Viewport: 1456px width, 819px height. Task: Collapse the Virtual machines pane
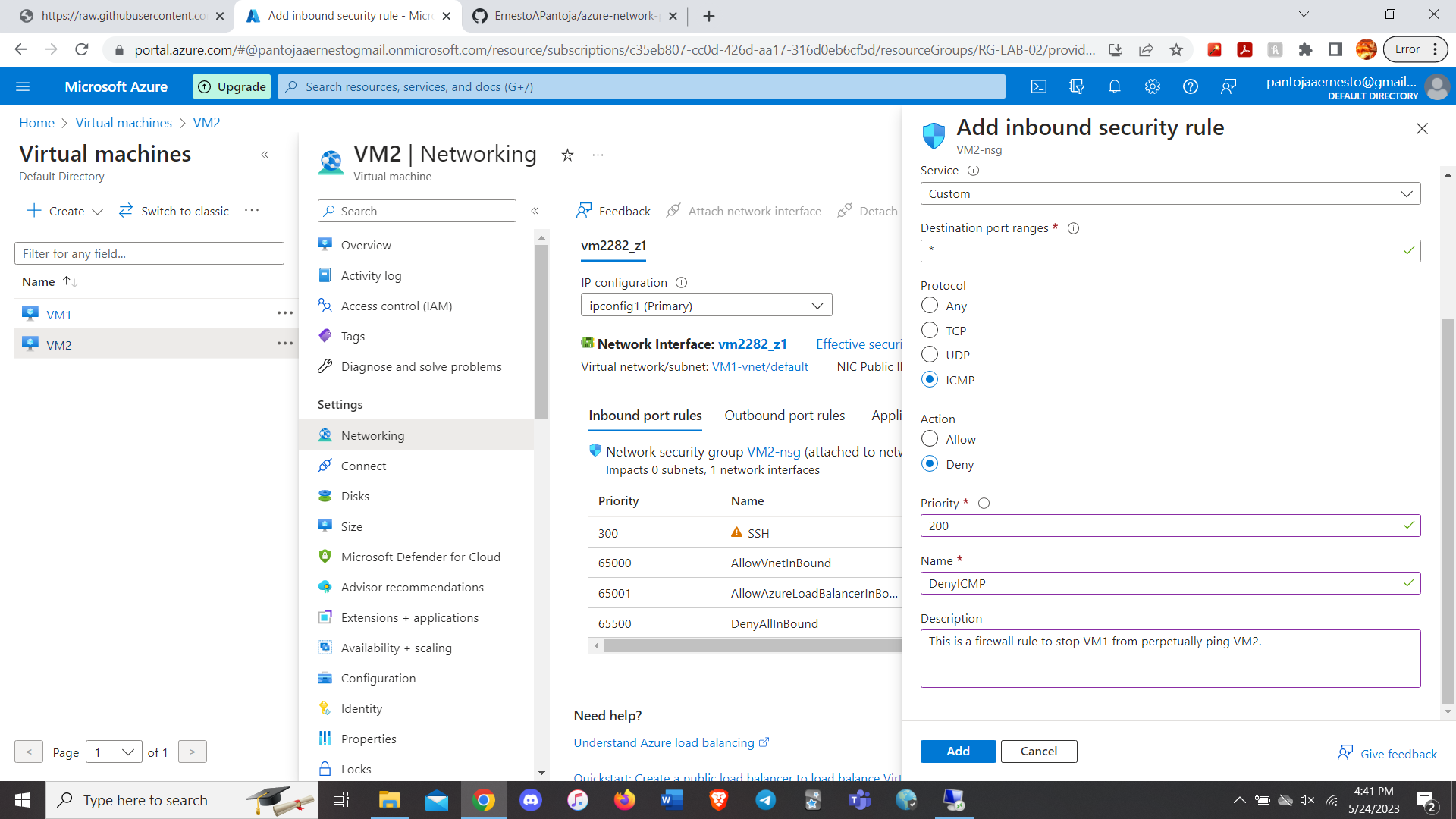[x=265, y=155]
